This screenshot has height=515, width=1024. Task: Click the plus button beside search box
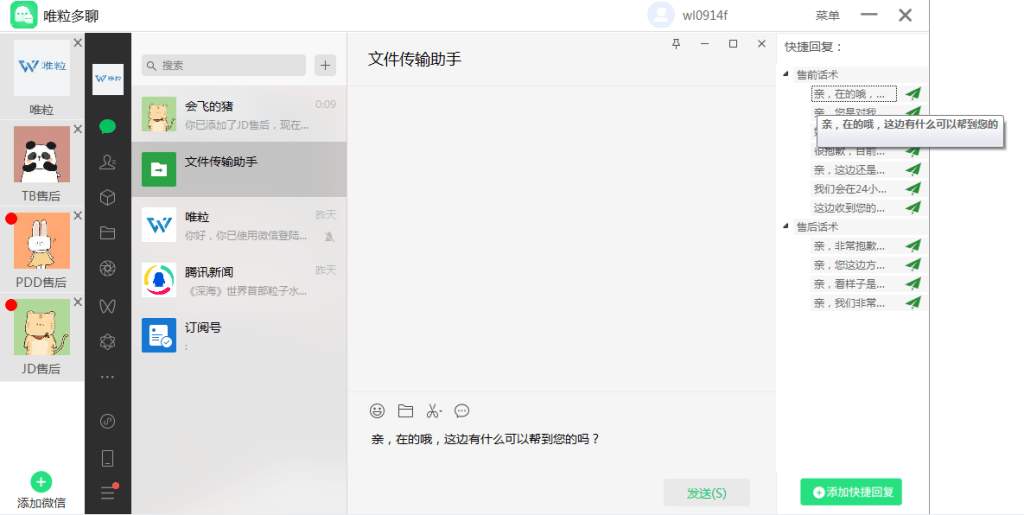click(x=325, y=65)
